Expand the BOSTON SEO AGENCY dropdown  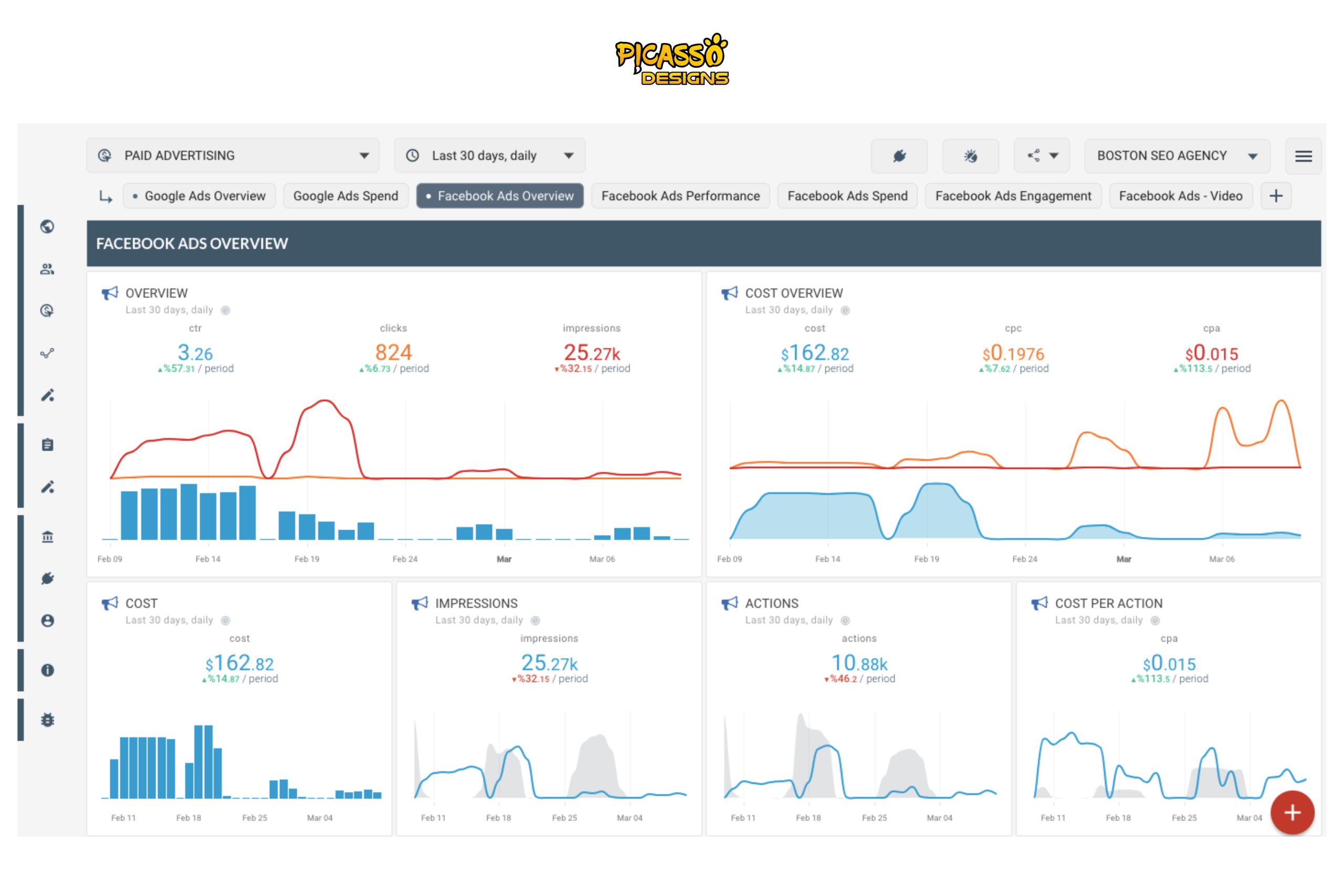(x=1177, y=155)
